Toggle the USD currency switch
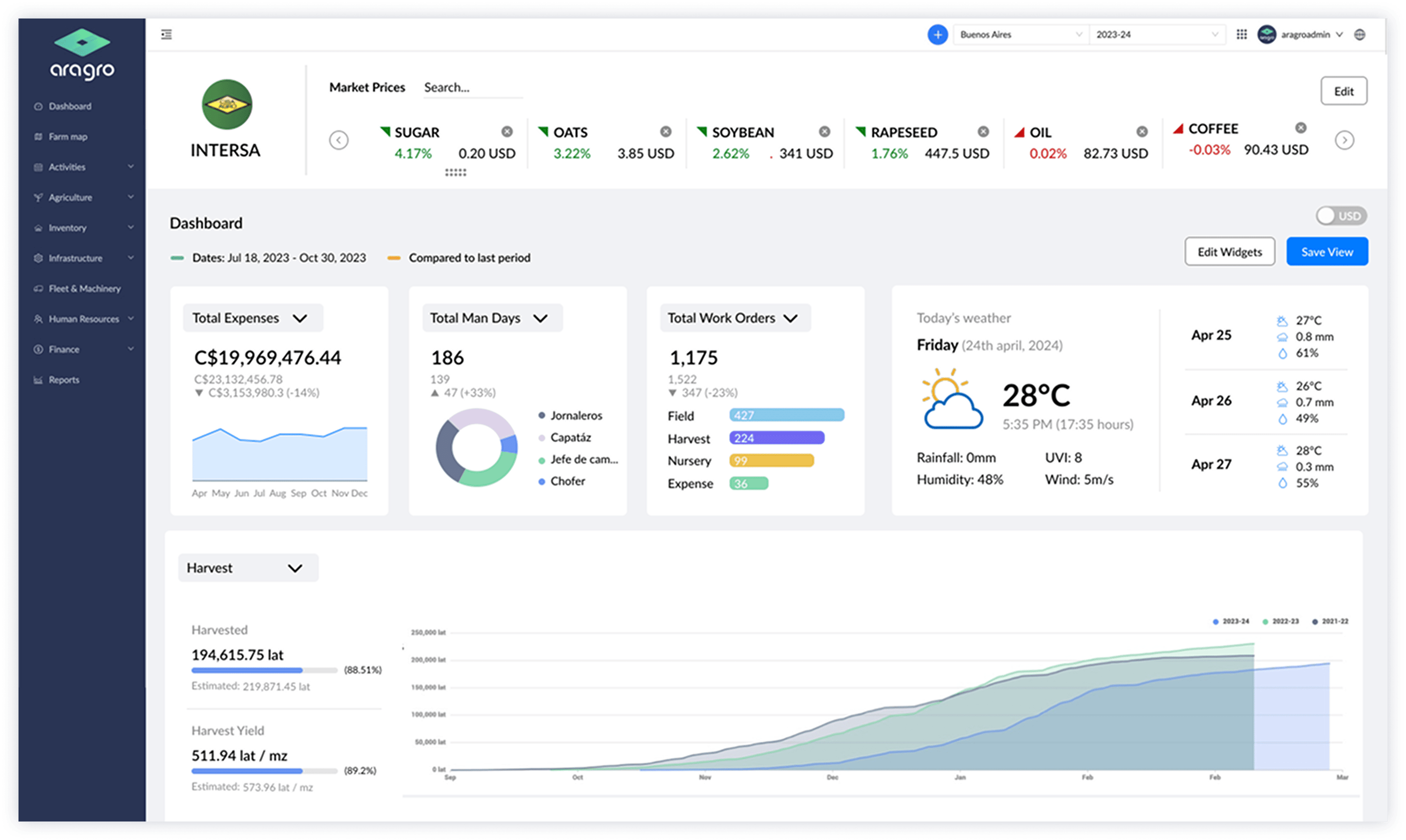The height and width of the screenshot is (840, 1406). [1341, 216]
